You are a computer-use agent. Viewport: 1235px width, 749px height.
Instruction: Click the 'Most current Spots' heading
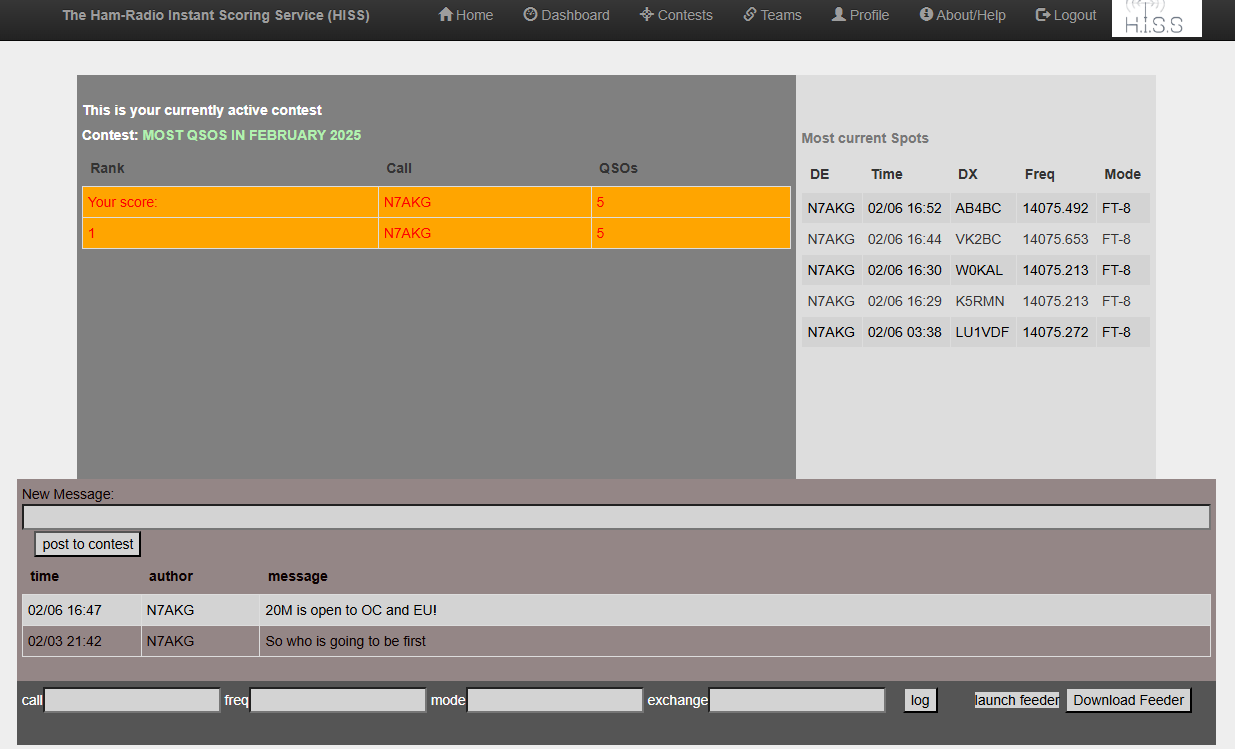coord(865,138)
